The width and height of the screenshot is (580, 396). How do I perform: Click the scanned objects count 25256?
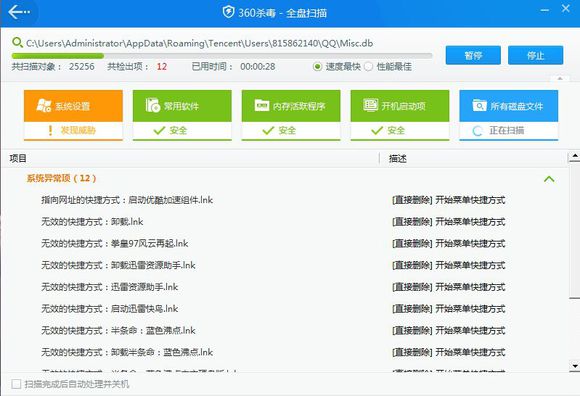click(x=82, y=67)
